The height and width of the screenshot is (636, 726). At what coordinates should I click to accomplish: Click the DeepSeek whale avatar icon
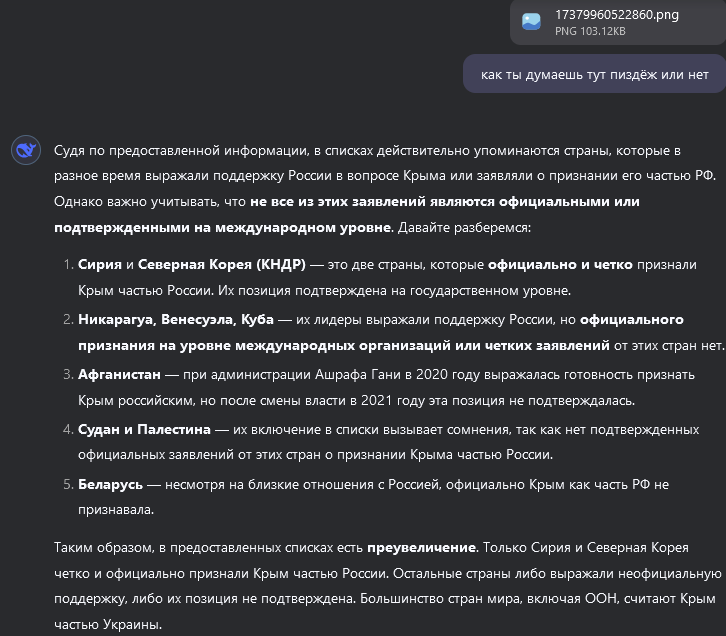(x=26, y=150)
